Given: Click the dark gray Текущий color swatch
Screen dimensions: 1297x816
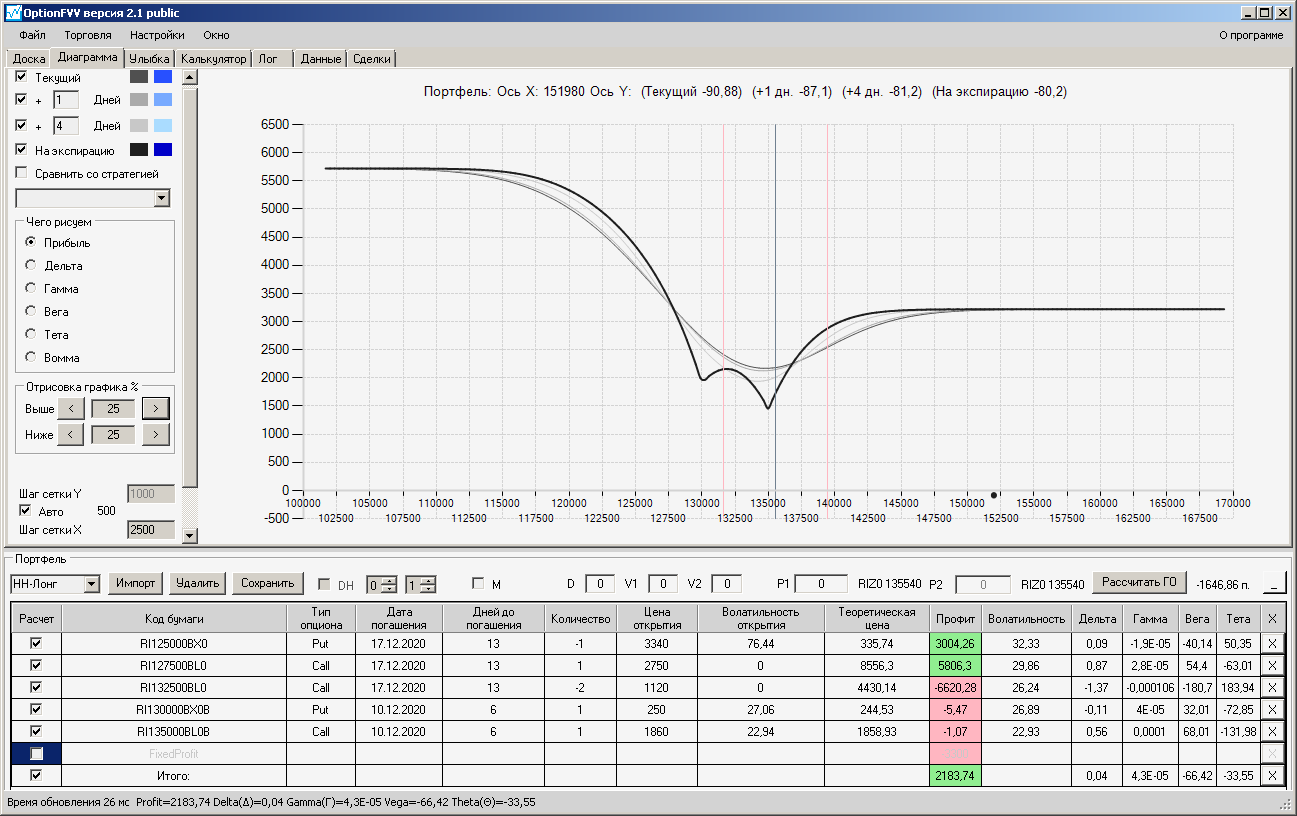Looking at the screenshot, I should tap(139, 77).
